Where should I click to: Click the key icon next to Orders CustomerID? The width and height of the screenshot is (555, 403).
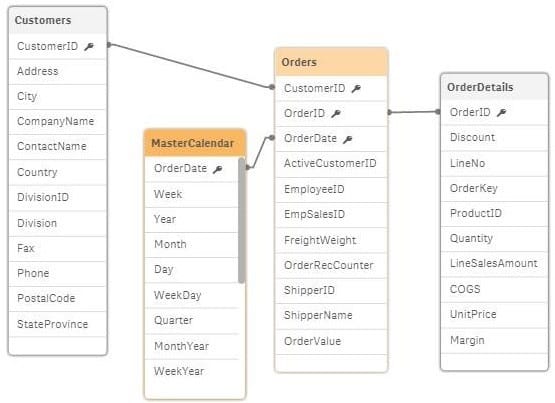click(x=356, y=88)
